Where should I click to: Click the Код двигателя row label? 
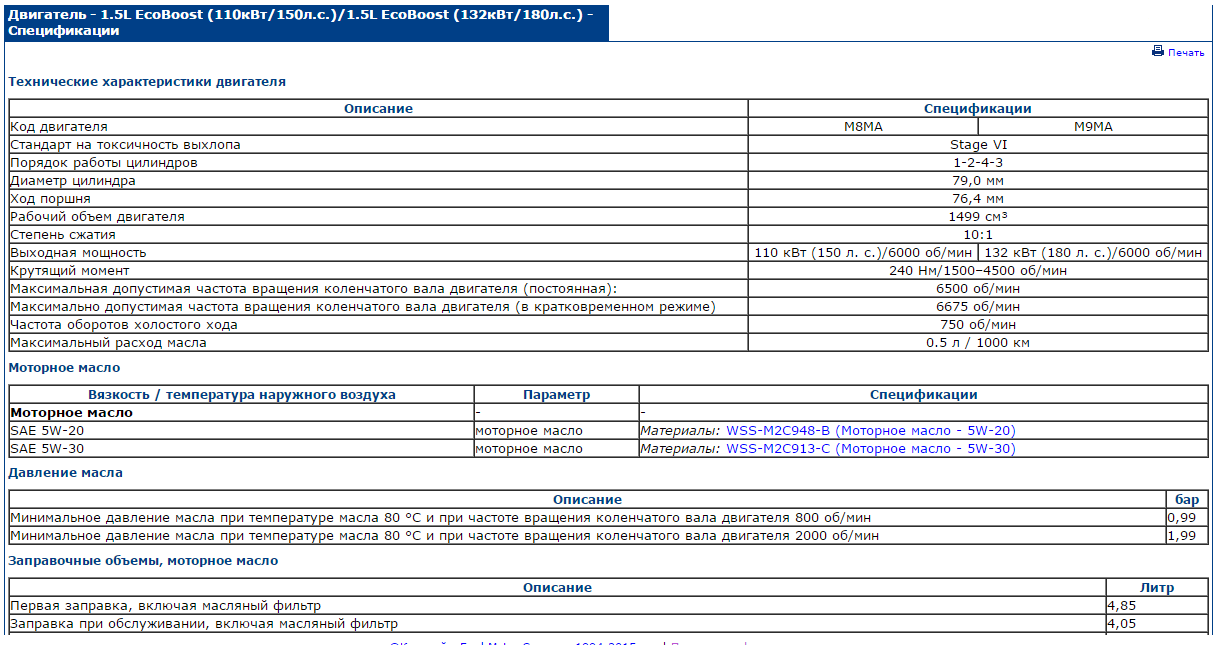pyautogui.click(x=59, y=127)
